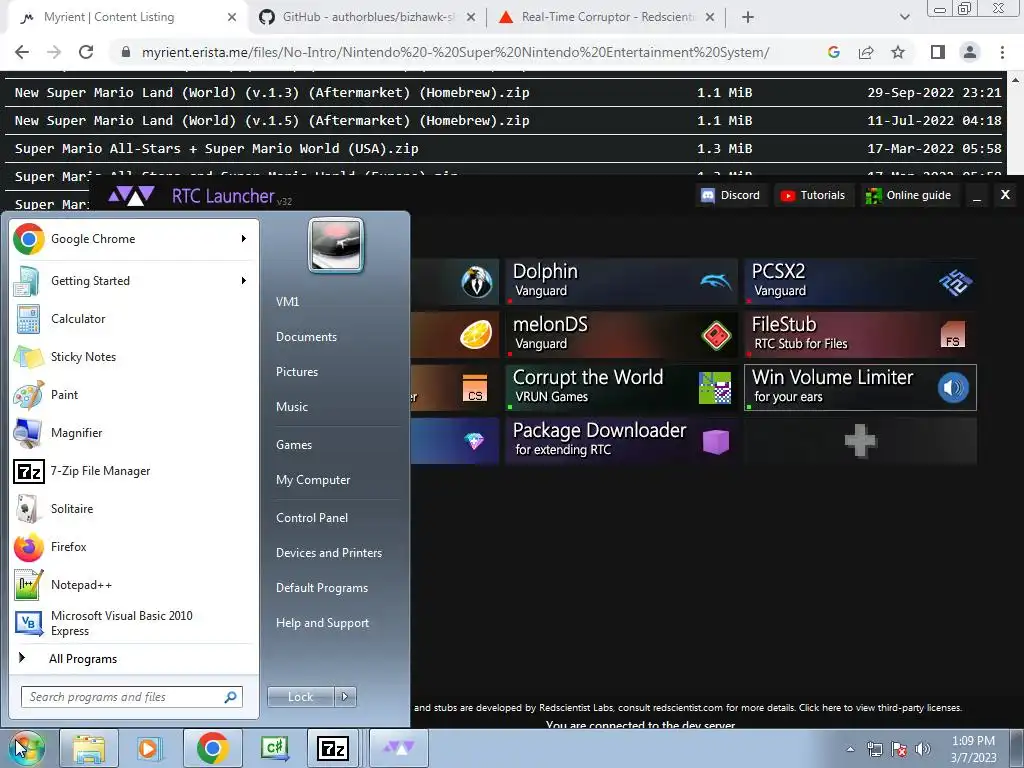Open Notepad++ from Start menu
Image resolution: width=1024 pixels, height=768 pixels.
pyautogui.click(x=131, y=584)
